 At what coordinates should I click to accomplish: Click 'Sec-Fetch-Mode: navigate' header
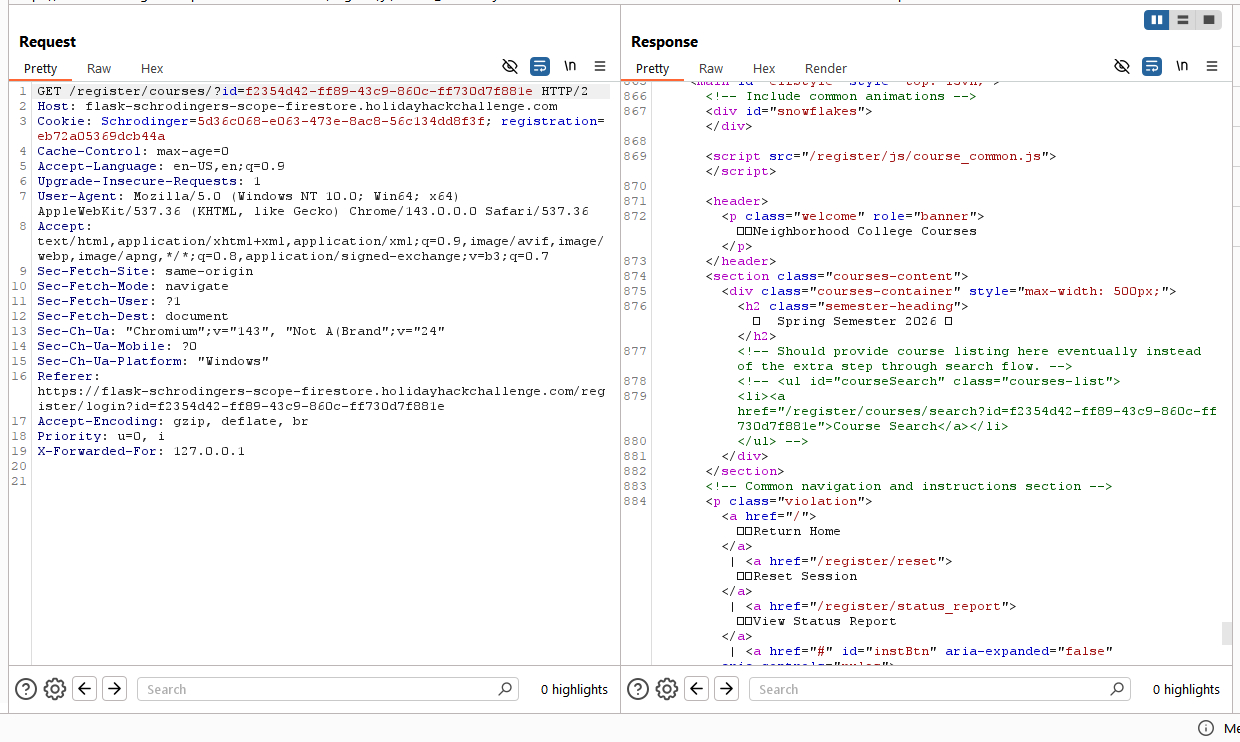click(133, 286)
